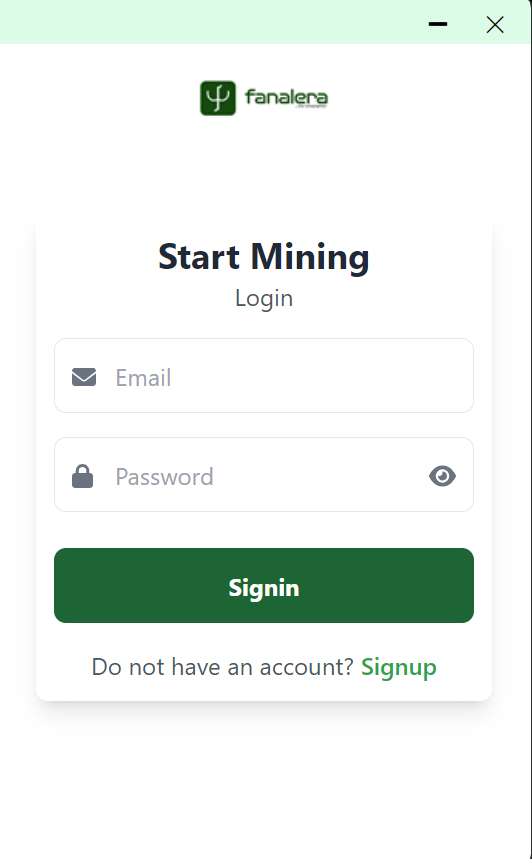Screen dimensions: 532x859
Task: Focus the Password input field
Action: coord(264,474)
